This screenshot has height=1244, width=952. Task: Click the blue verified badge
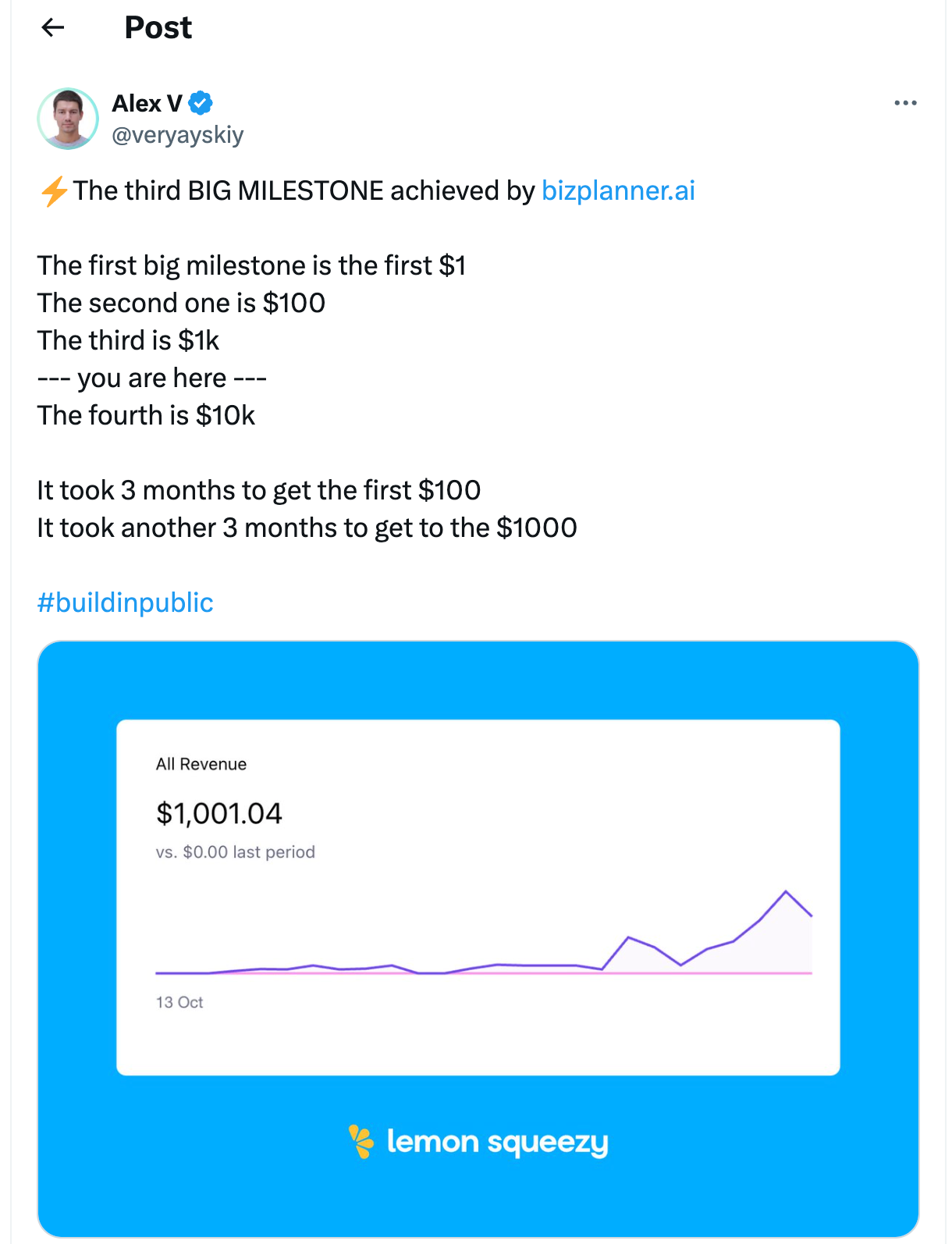[201, 103]
